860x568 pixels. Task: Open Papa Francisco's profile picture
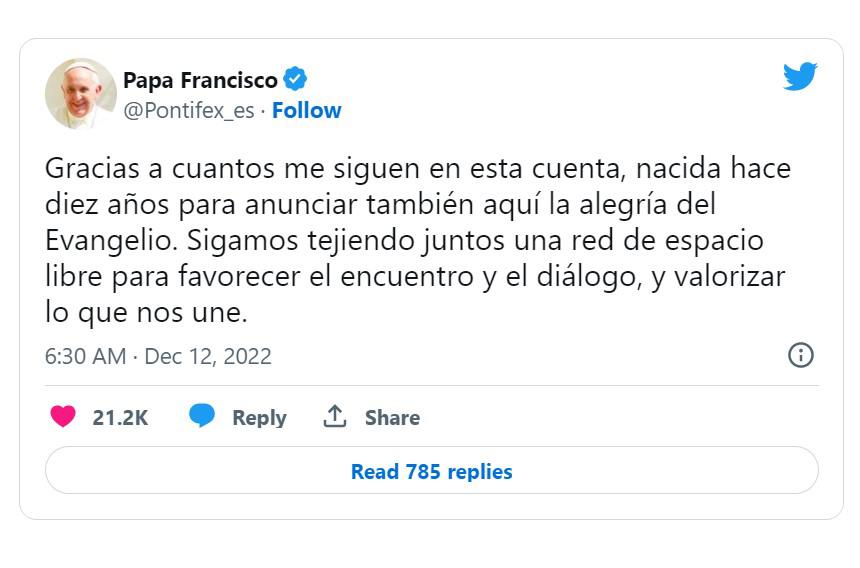point(80,93)
